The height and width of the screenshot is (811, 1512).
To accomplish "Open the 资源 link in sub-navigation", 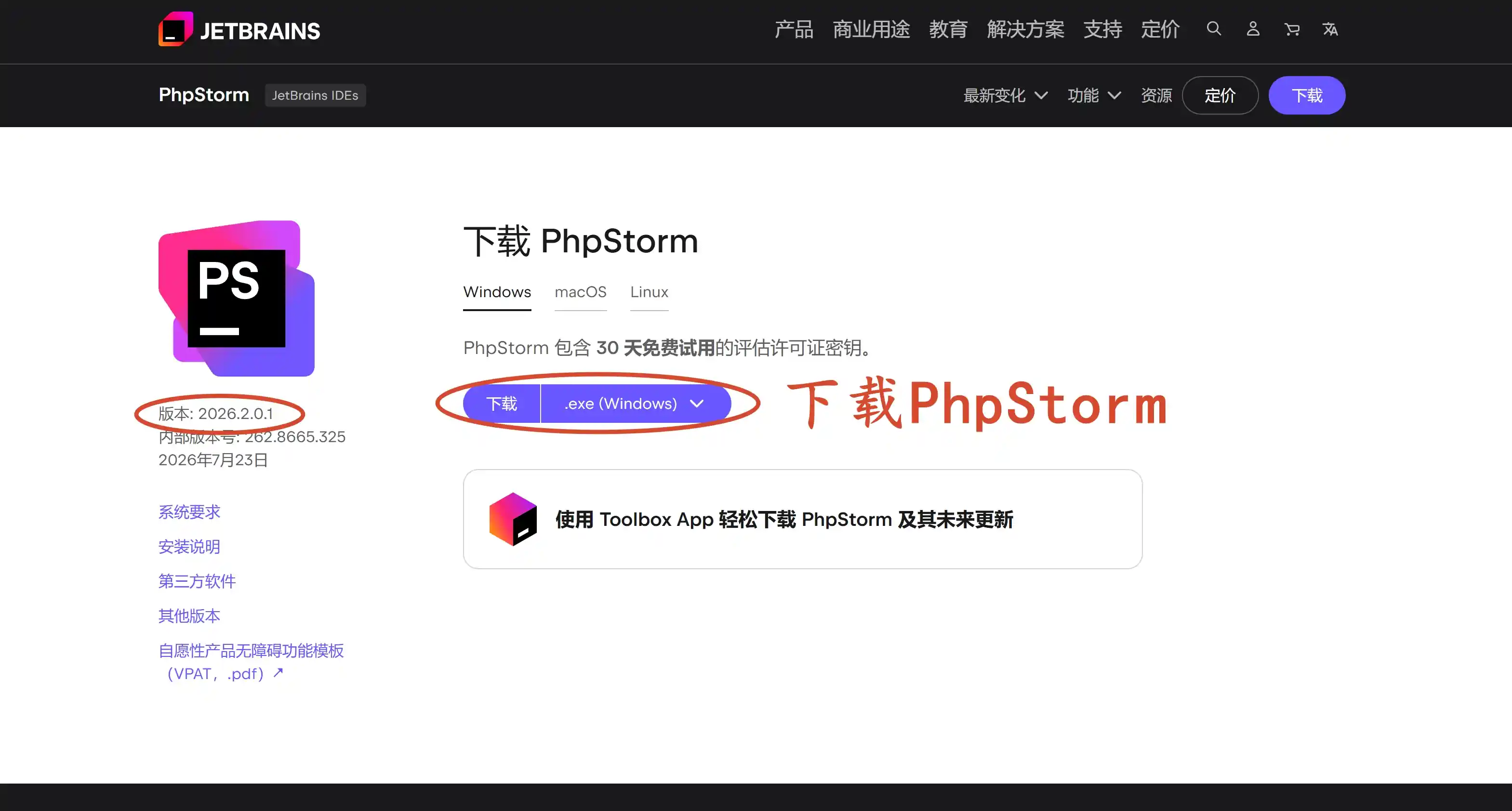I will pos(1156,95).
